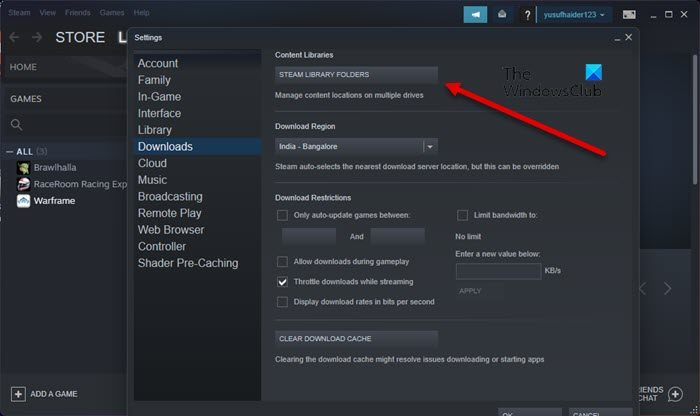
Task: Enable Display download rates in bits
Action: point(282,302)
